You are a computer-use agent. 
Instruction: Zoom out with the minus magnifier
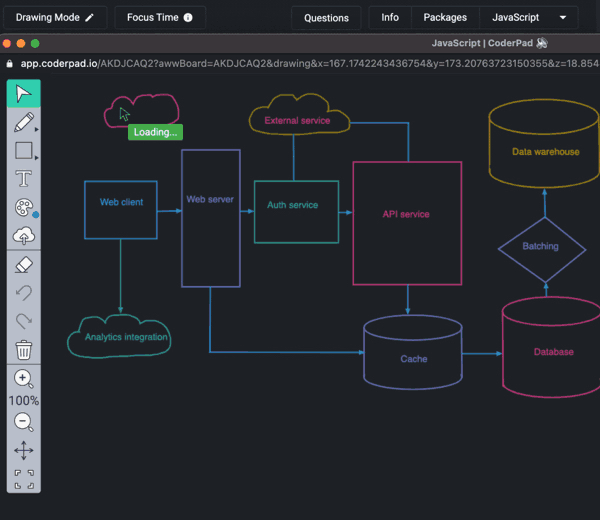coord(24,422)
